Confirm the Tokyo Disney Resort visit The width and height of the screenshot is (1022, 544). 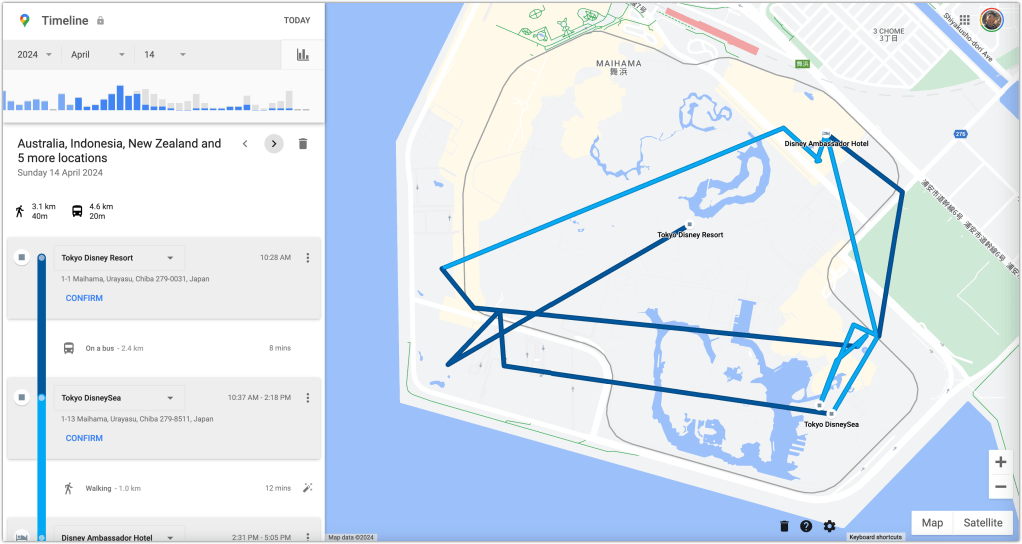(x=84, y=298)
